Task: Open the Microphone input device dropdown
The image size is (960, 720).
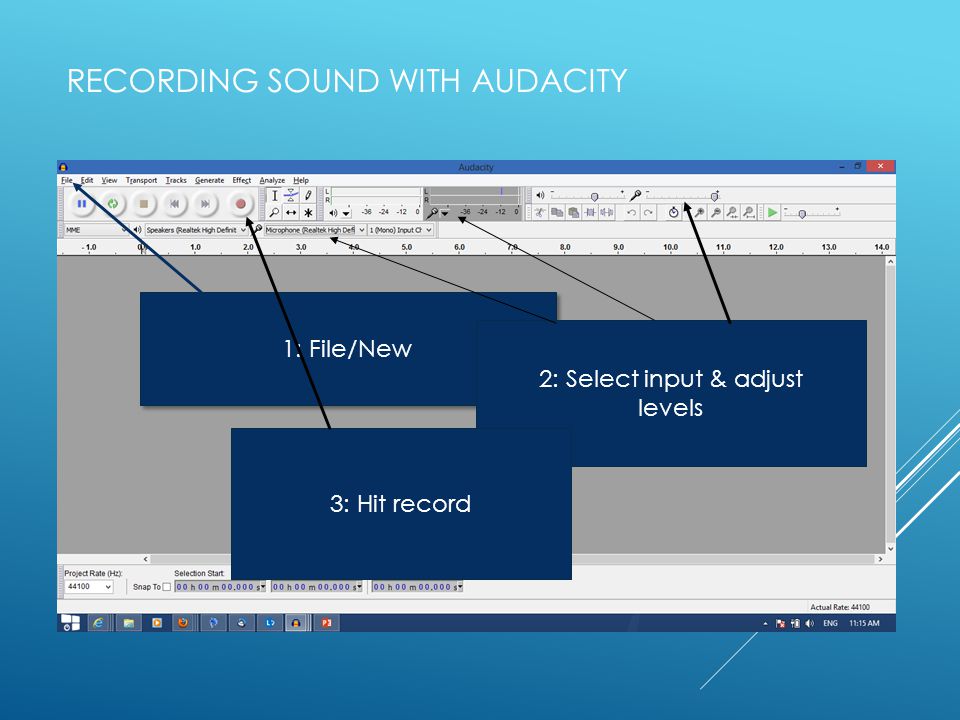Action: pos(315,230)
